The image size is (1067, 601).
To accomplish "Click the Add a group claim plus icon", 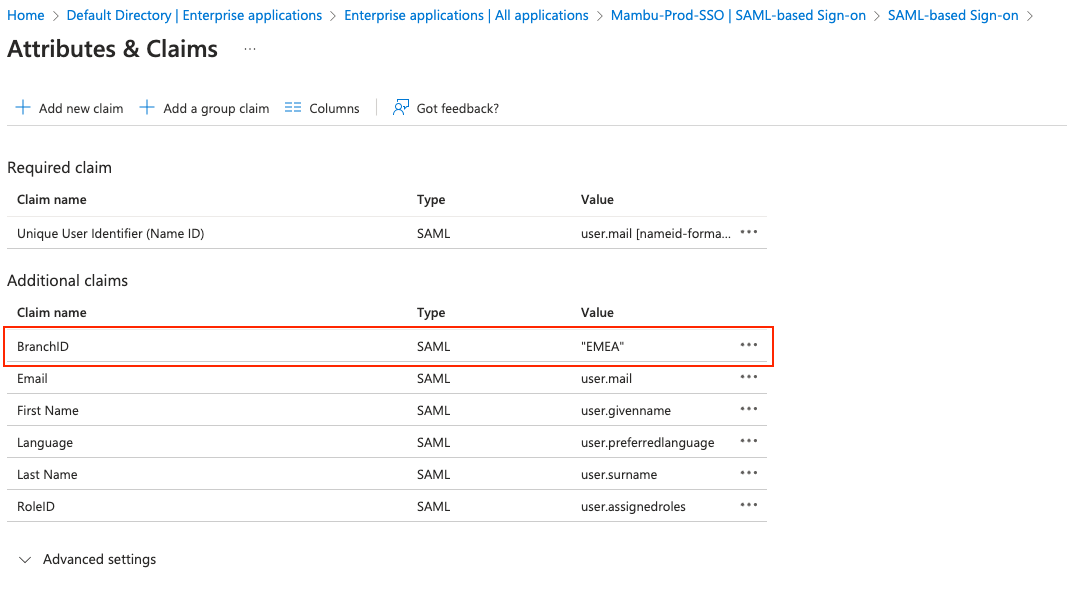I will [148, 108].
